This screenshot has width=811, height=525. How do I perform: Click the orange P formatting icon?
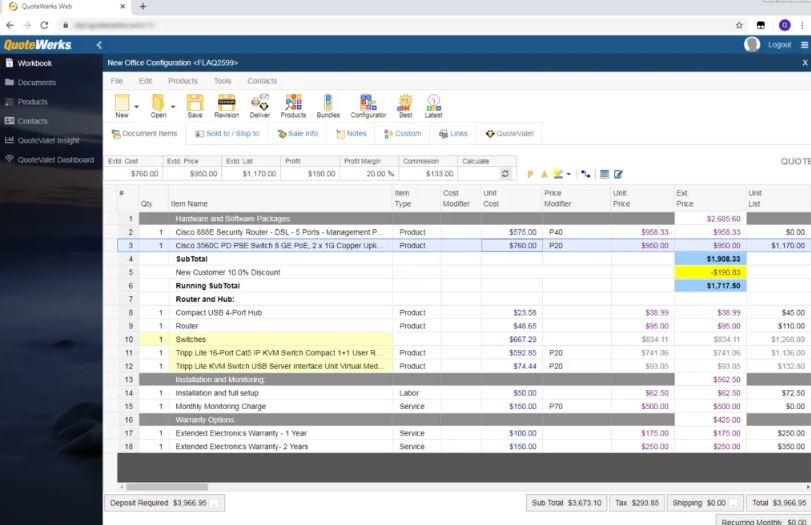530,174
